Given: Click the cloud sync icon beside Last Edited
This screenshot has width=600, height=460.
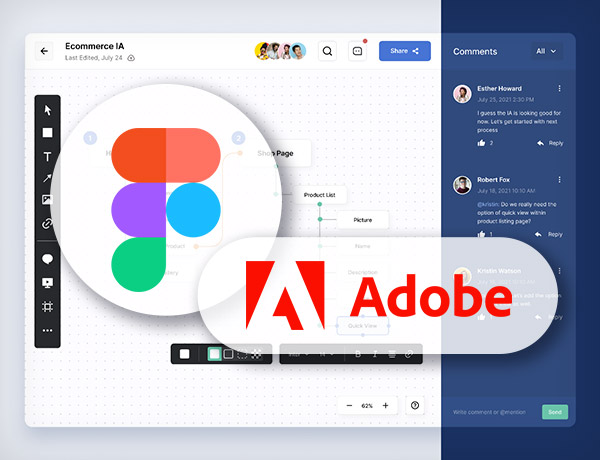Looking at the screenshot, I should pyautogui.click(x=131, y=58).
